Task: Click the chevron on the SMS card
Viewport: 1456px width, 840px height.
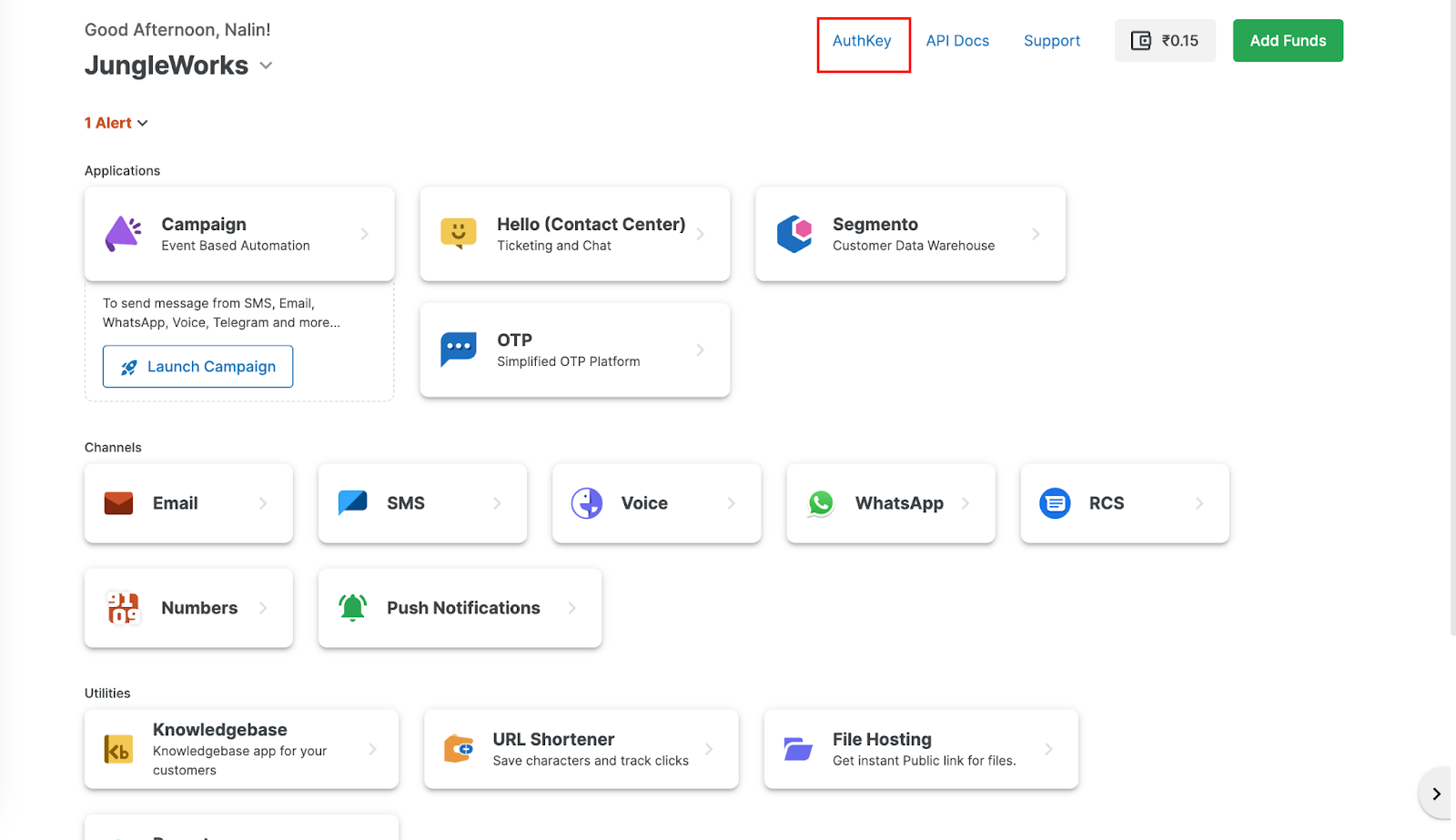Action: pos(497,503)
